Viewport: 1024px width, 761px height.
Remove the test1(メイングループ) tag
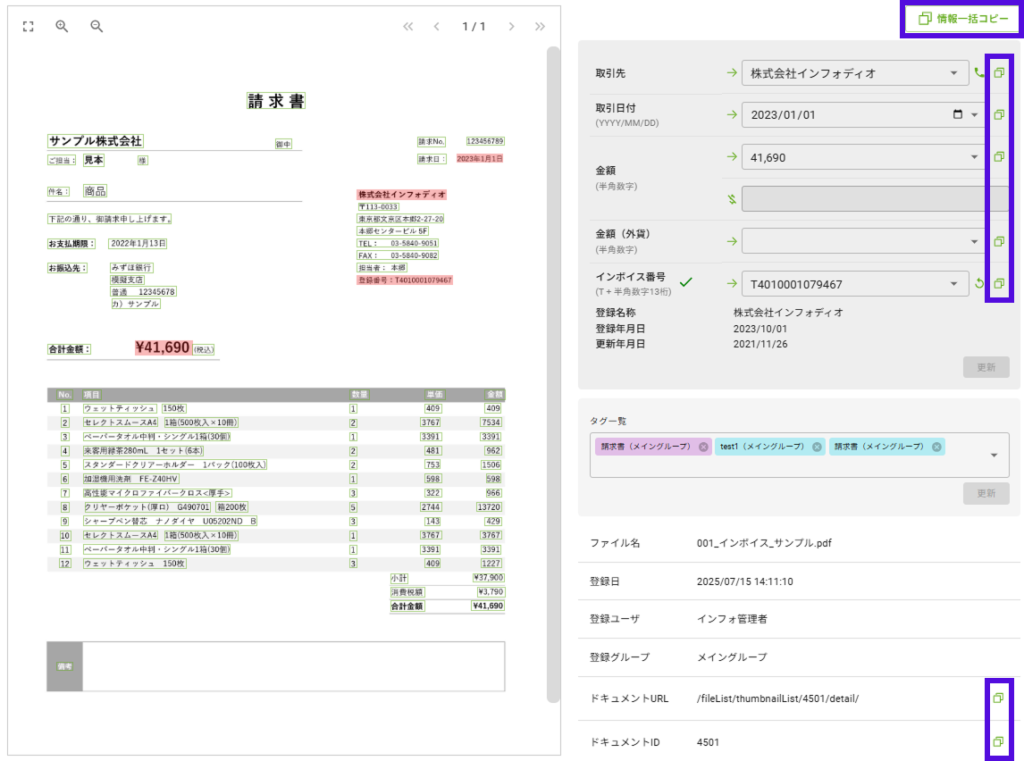816,447
